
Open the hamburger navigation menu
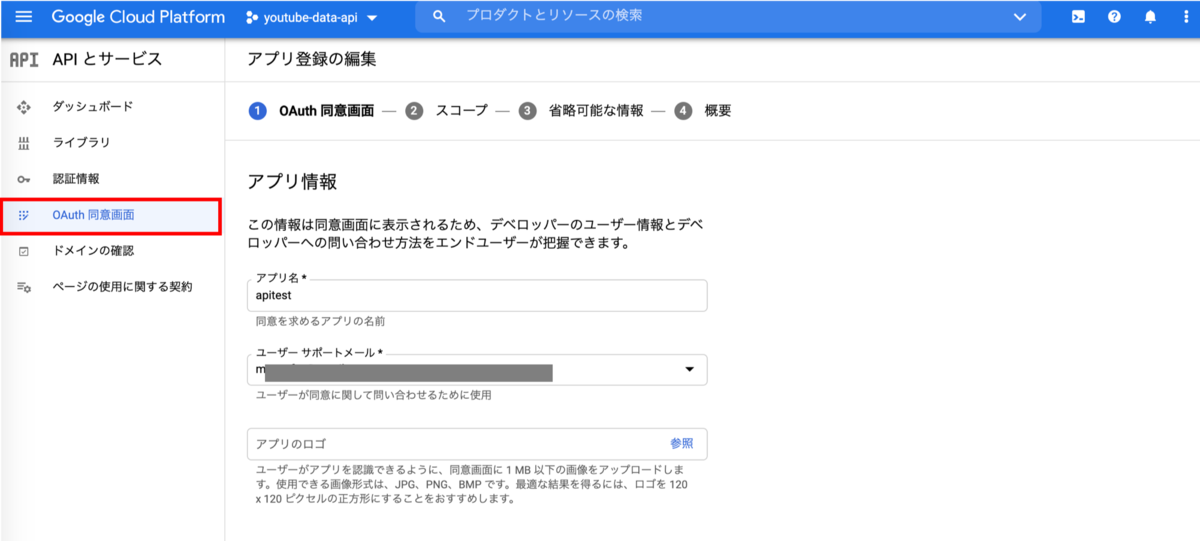tap(24, 17)
